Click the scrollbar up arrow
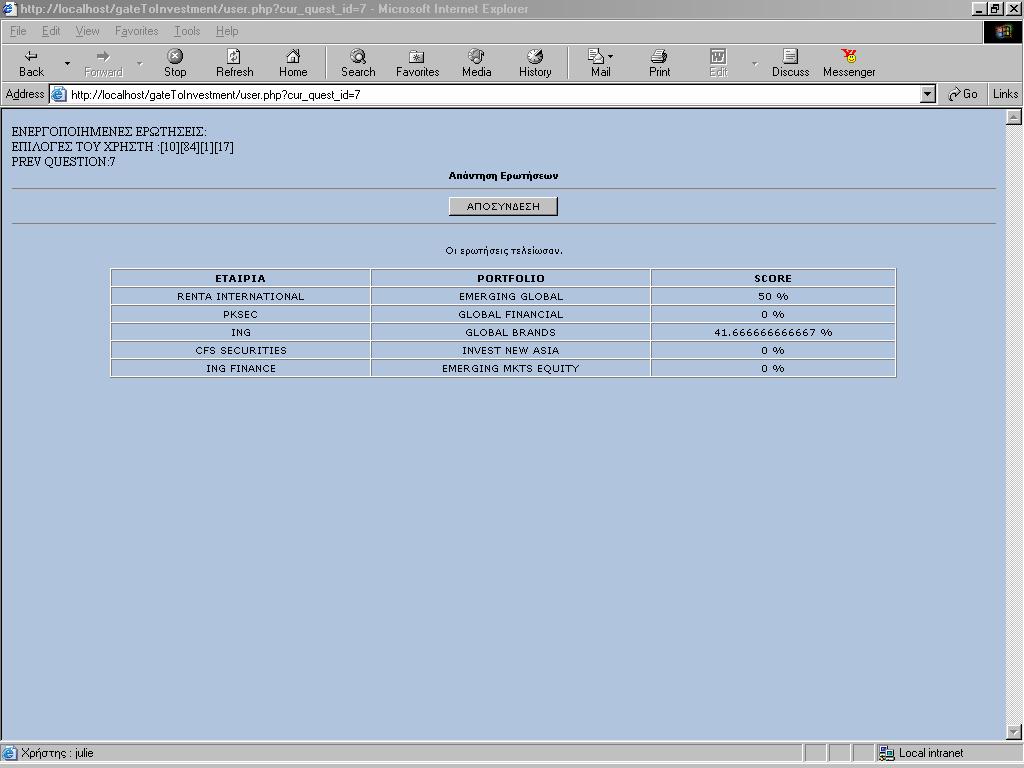1024x768 pixels. [1014, 118]
